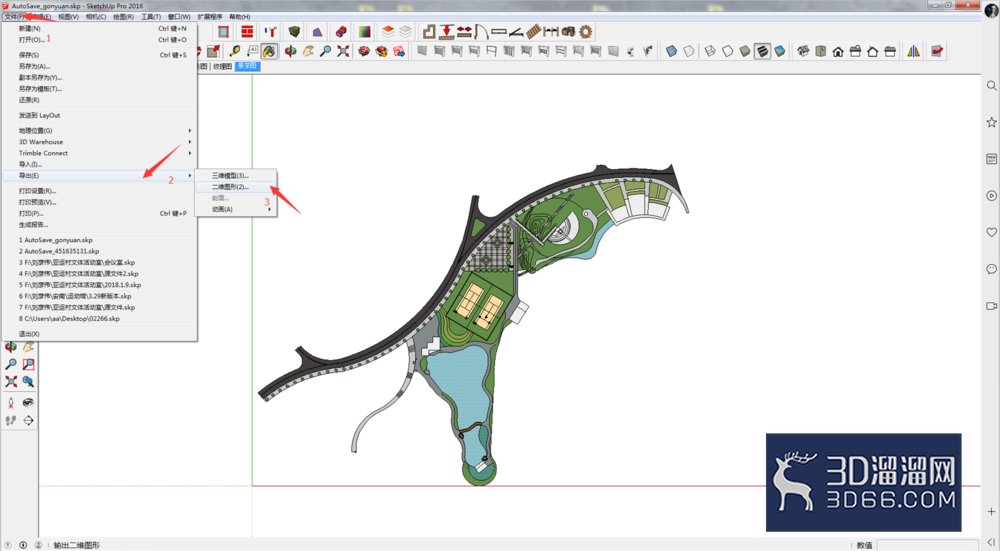Click the section plane crosshair tool
The image size is (1000, 551).
(28, 420)
